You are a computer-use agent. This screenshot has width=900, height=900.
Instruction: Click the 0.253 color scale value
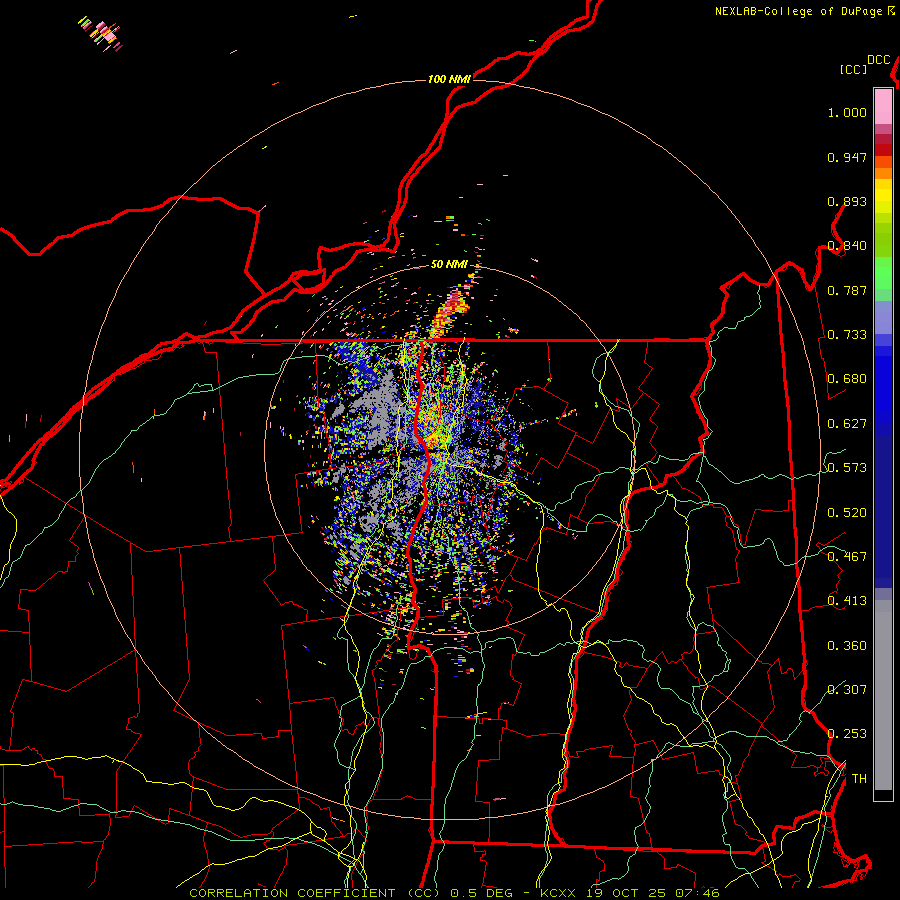pyautogui.click(x=847, y=734)
